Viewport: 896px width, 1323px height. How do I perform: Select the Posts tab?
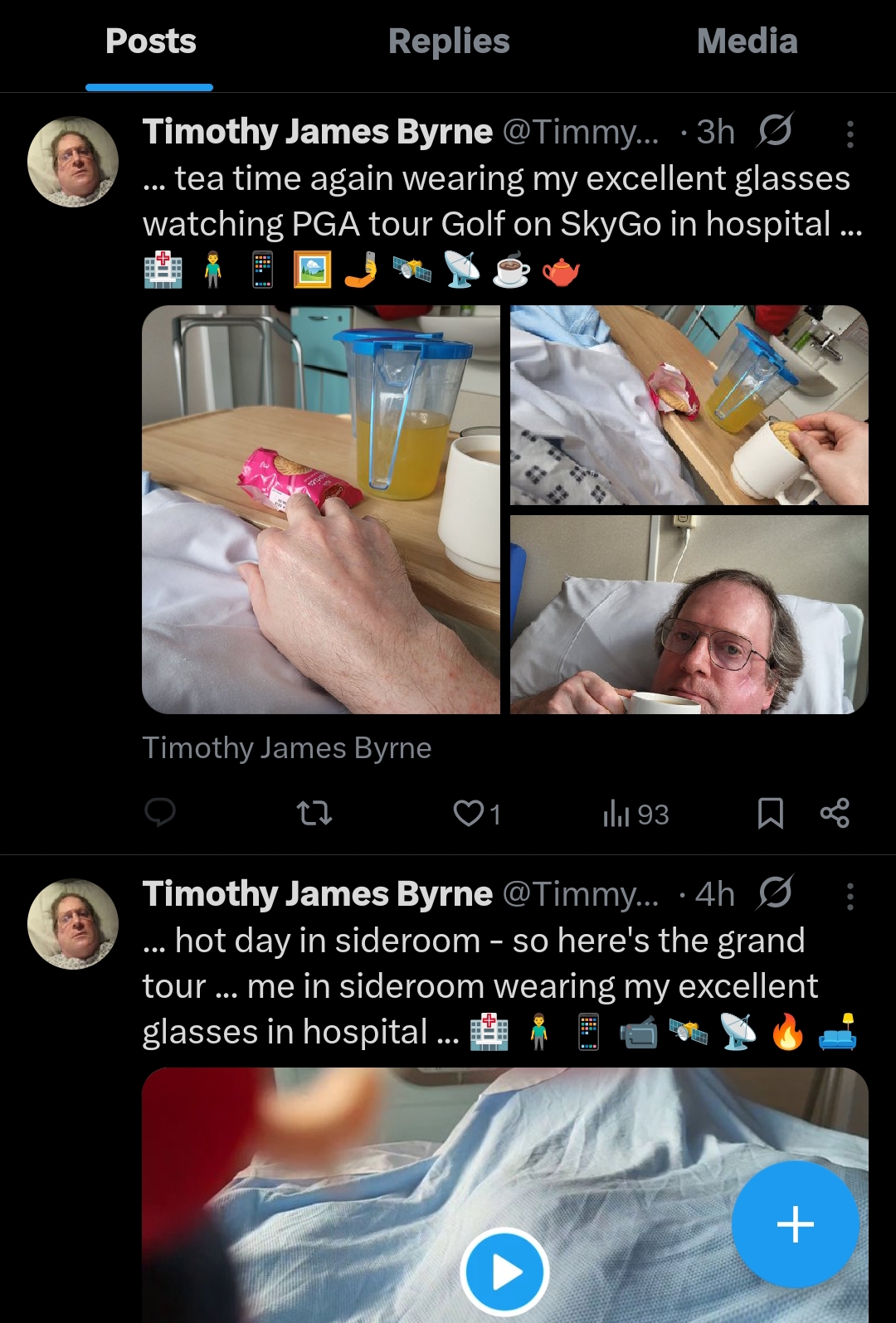(x=150, y=41)
